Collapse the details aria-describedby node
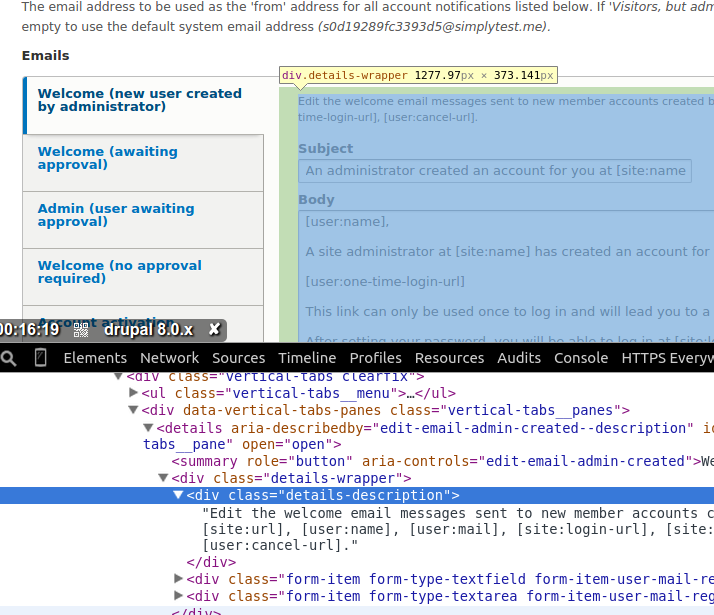 click(x=148, y=428)
